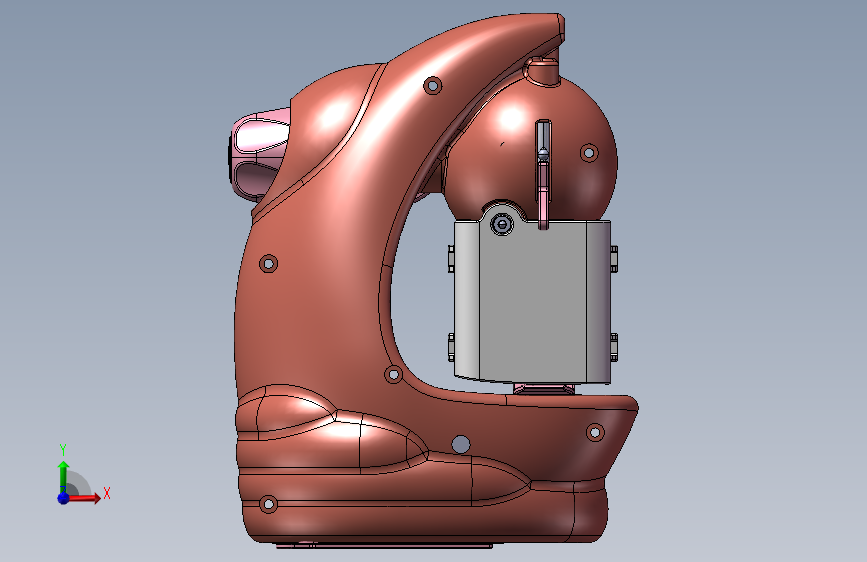Select the gray round plug on the base
Viewport: 867px width, 562px height.
[461, 444]
